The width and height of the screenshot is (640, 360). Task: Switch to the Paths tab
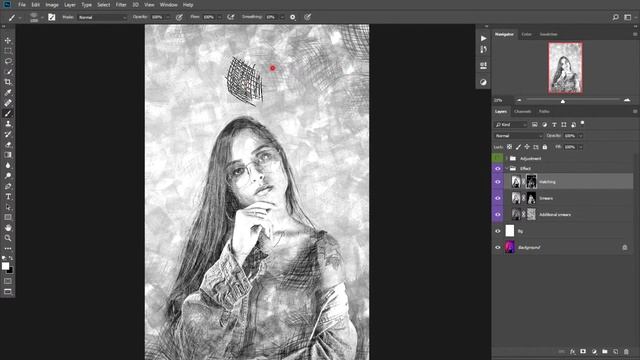[x=544, y=111]
